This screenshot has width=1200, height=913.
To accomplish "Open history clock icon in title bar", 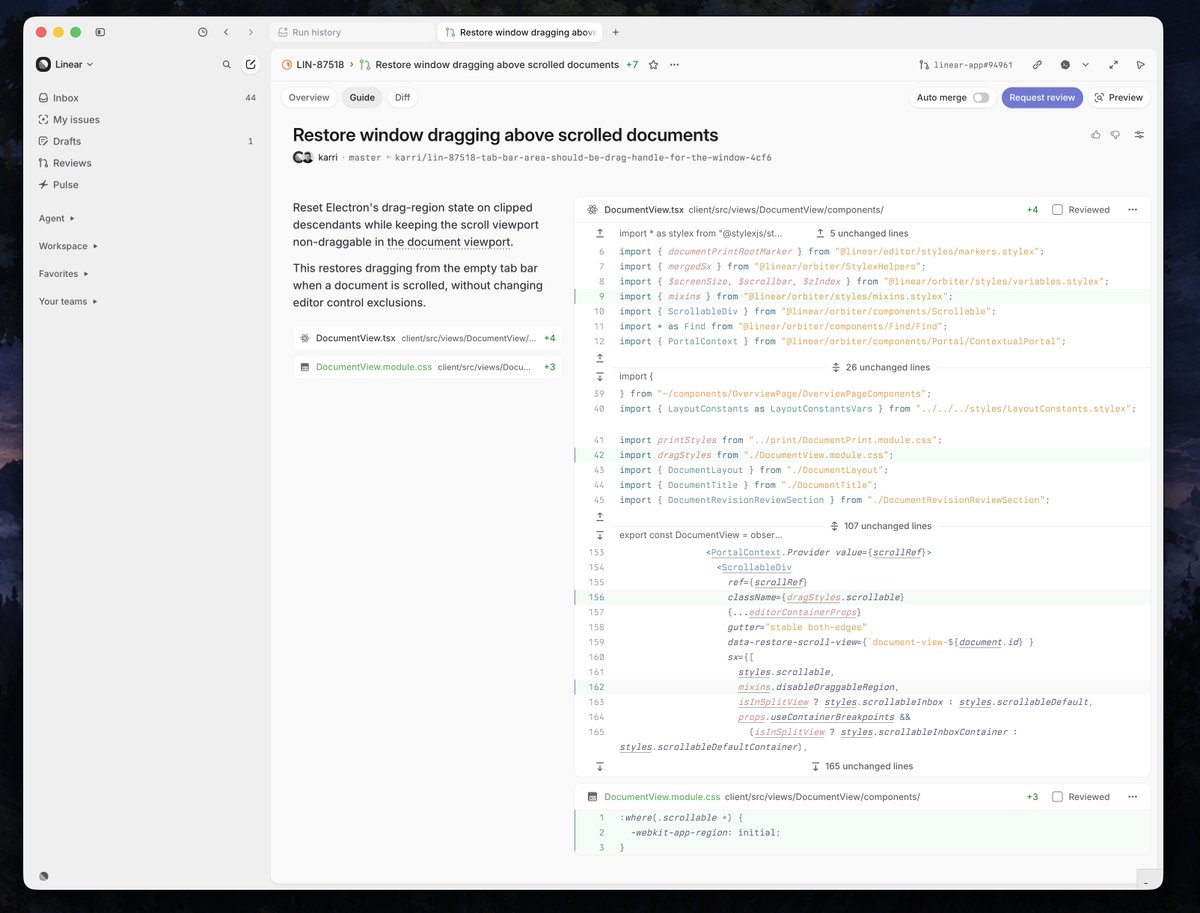I will 203,32.
